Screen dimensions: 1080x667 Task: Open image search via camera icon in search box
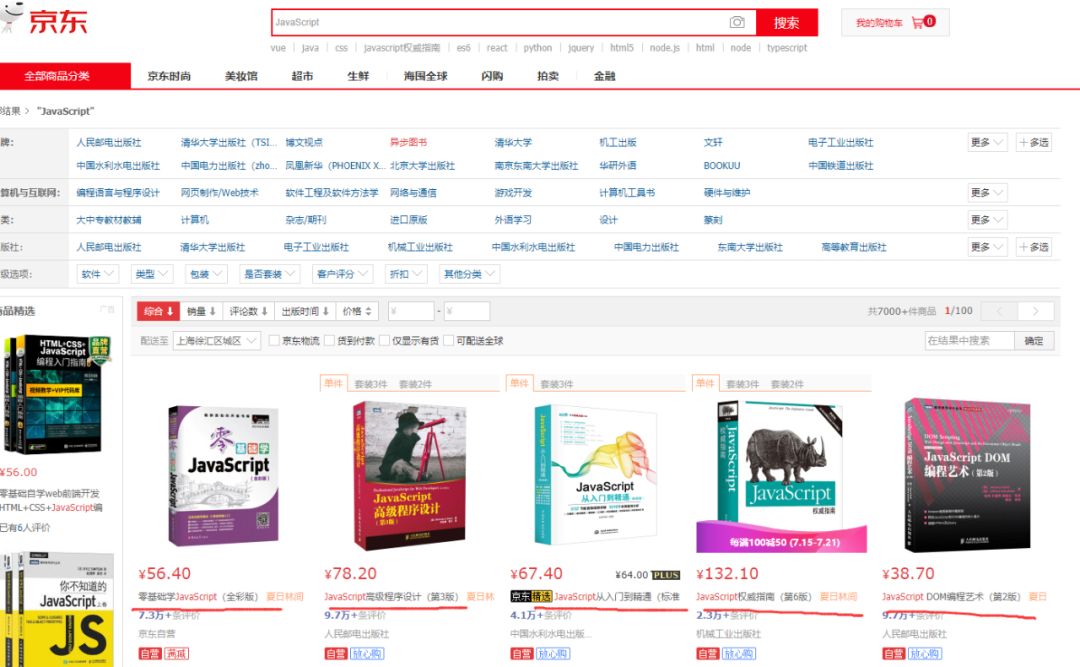pos(737,20)
